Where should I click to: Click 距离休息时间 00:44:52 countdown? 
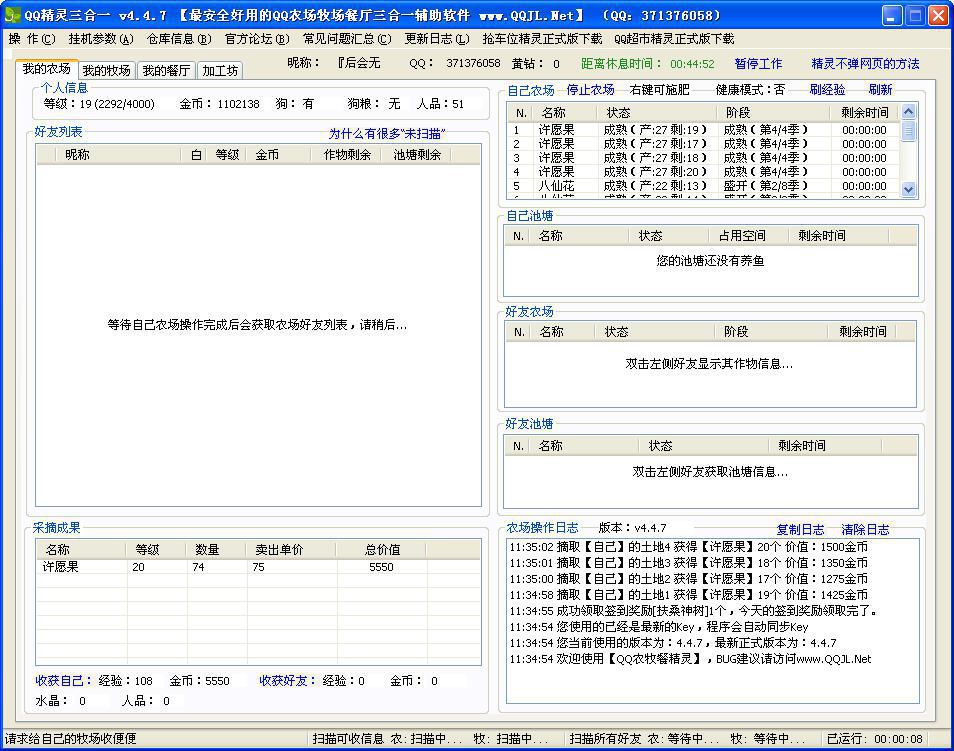pos(647,63)
